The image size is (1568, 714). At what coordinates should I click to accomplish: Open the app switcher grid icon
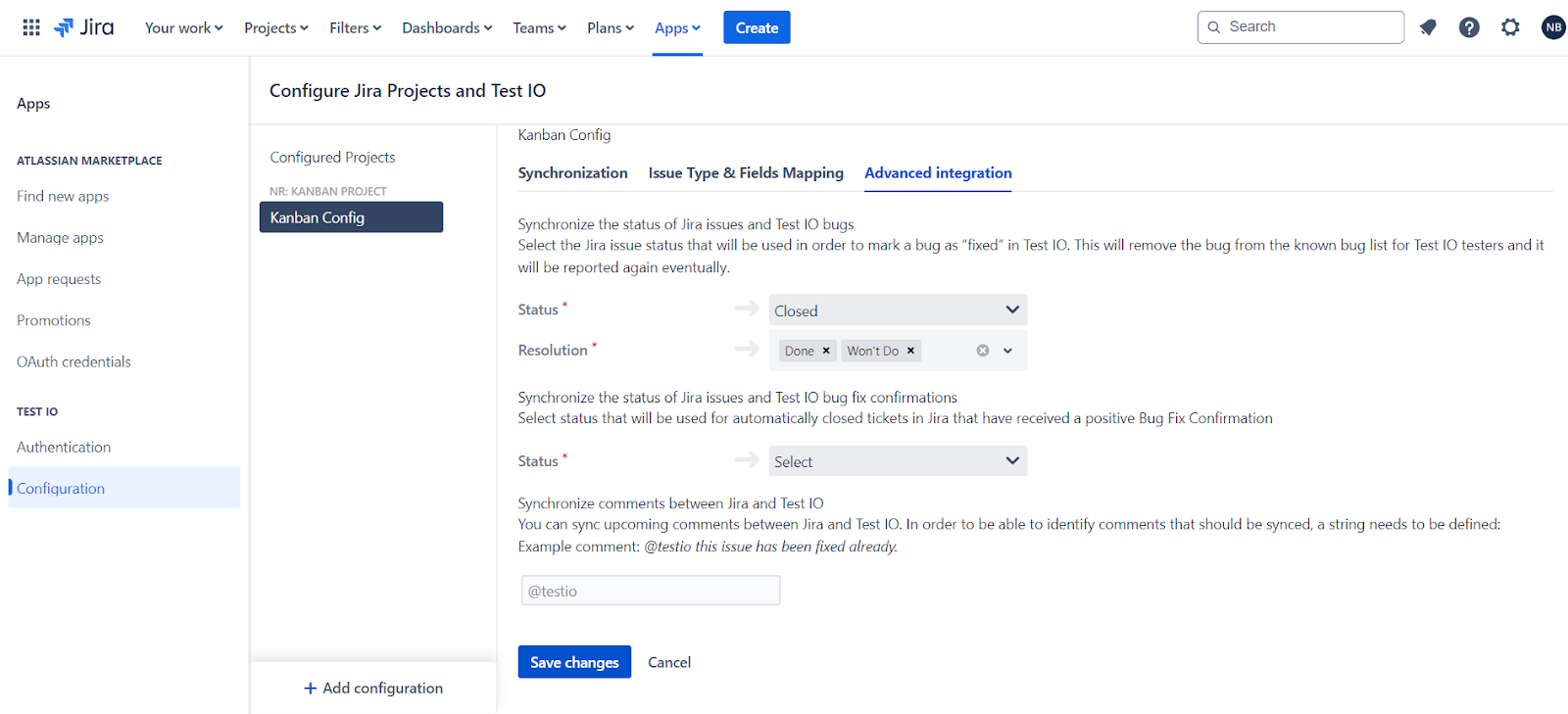[x=31, y=27]
